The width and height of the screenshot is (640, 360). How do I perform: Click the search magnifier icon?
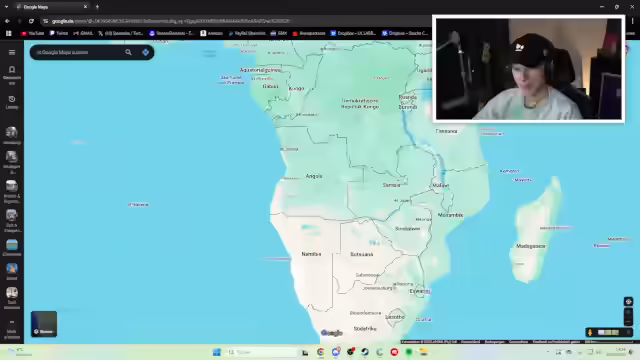(128, 52)
